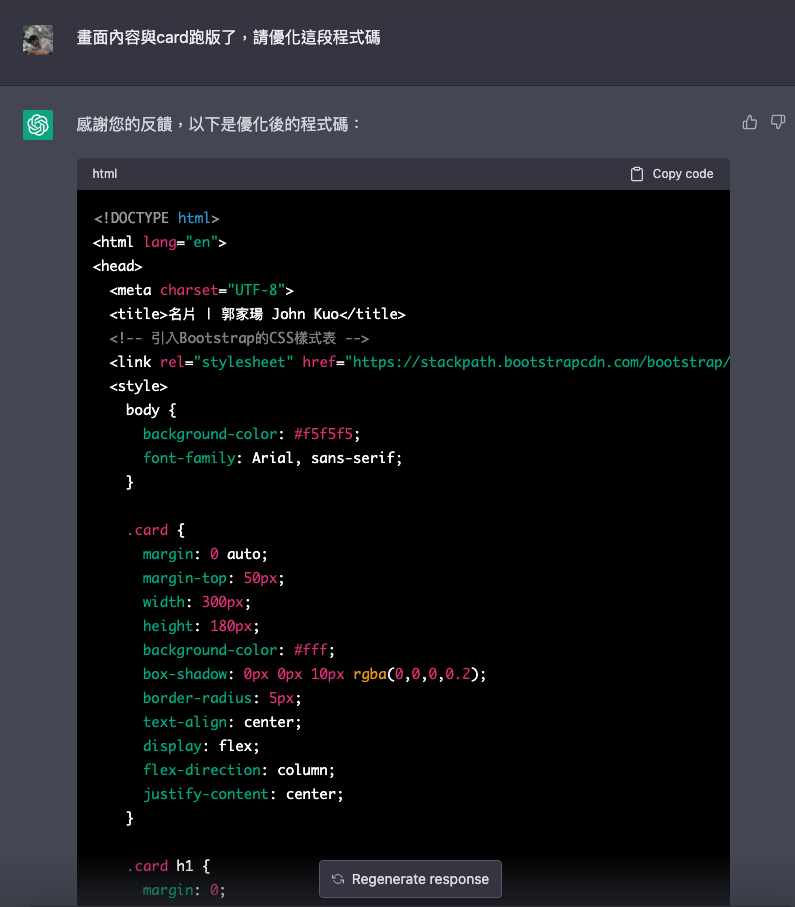Image resolution: width=795 pixels, height=907 pixels.
Task: Click the user profile avatar photo
Action: tap(38, 39)
